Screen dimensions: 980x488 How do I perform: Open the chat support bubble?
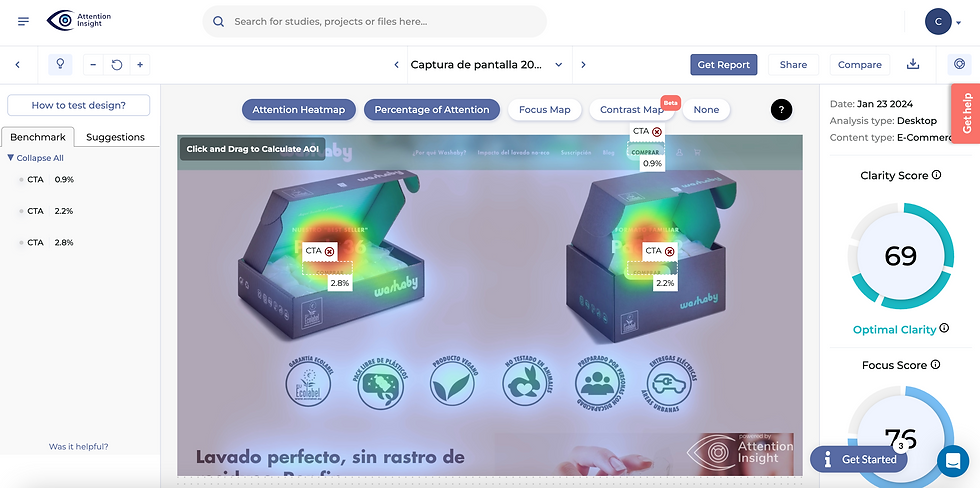click(x=953, y=461)
